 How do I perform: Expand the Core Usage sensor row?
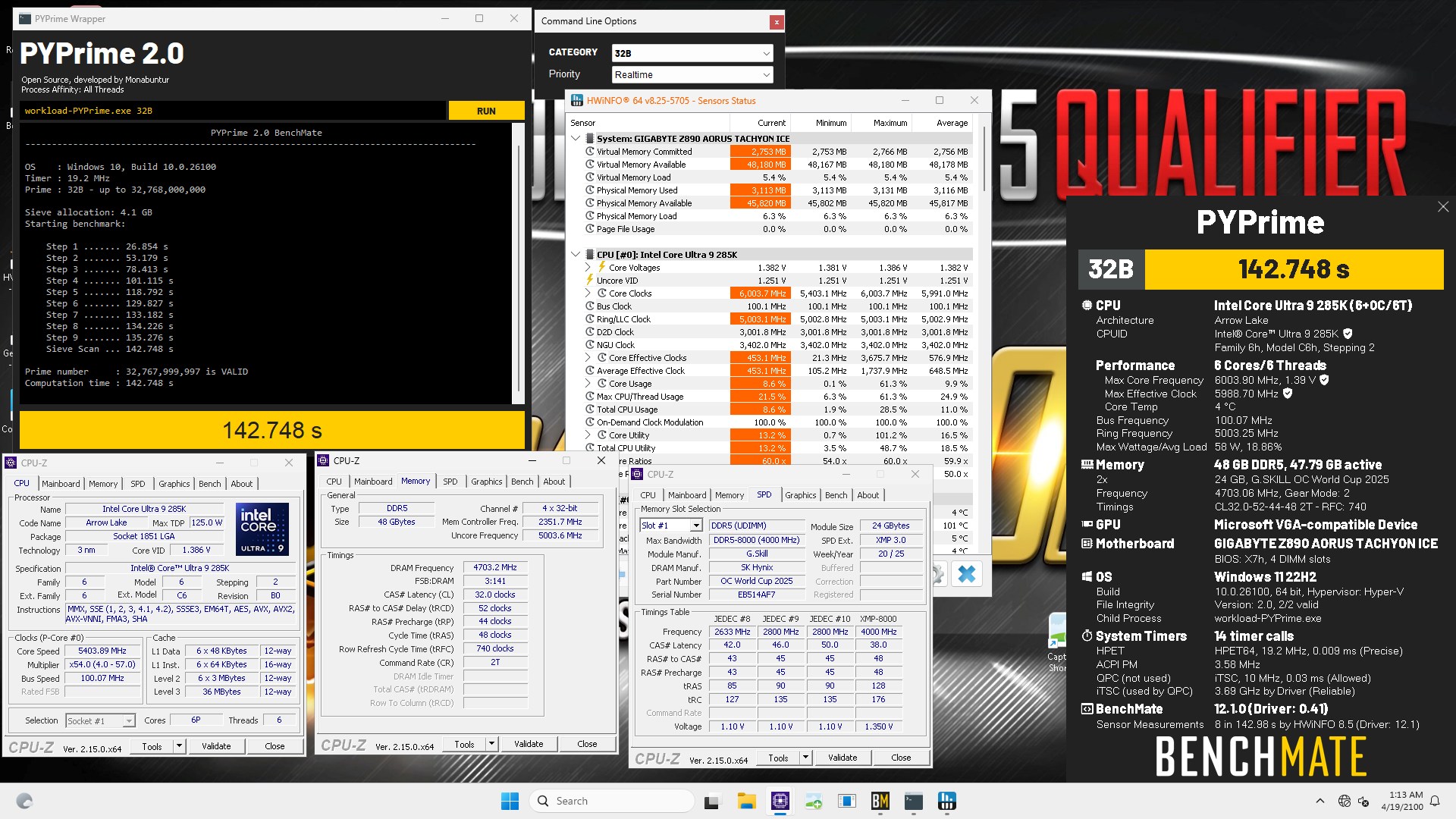(x=588, y=384)
